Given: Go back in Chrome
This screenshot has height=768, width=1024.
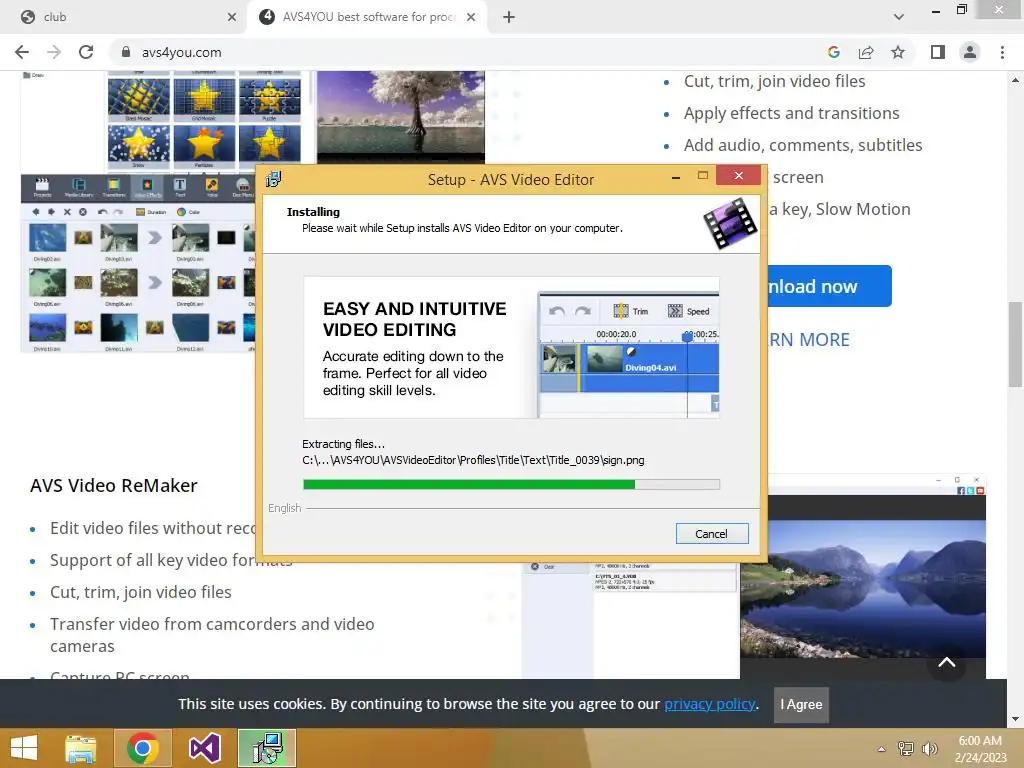Looking at the screenshot, I should point(22,52).
